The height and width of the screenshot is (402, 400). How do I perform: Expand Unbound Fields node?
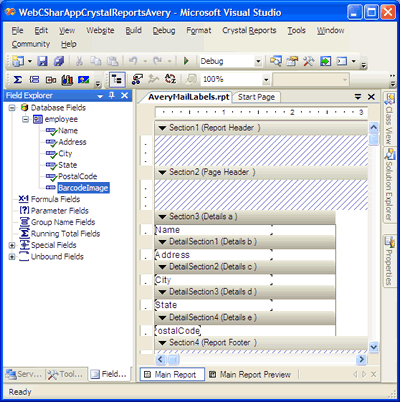click(12, 257)
